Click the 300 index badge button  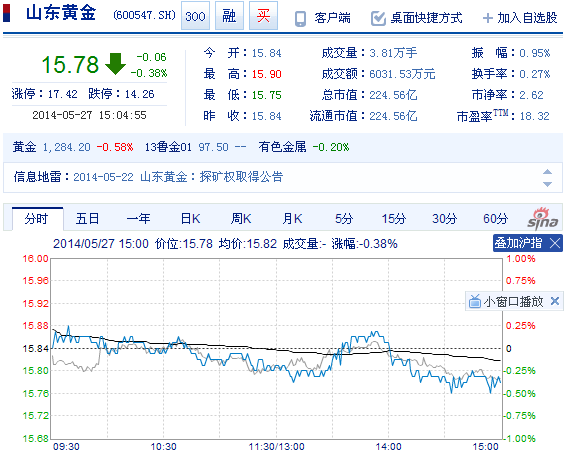pos(195,16)
